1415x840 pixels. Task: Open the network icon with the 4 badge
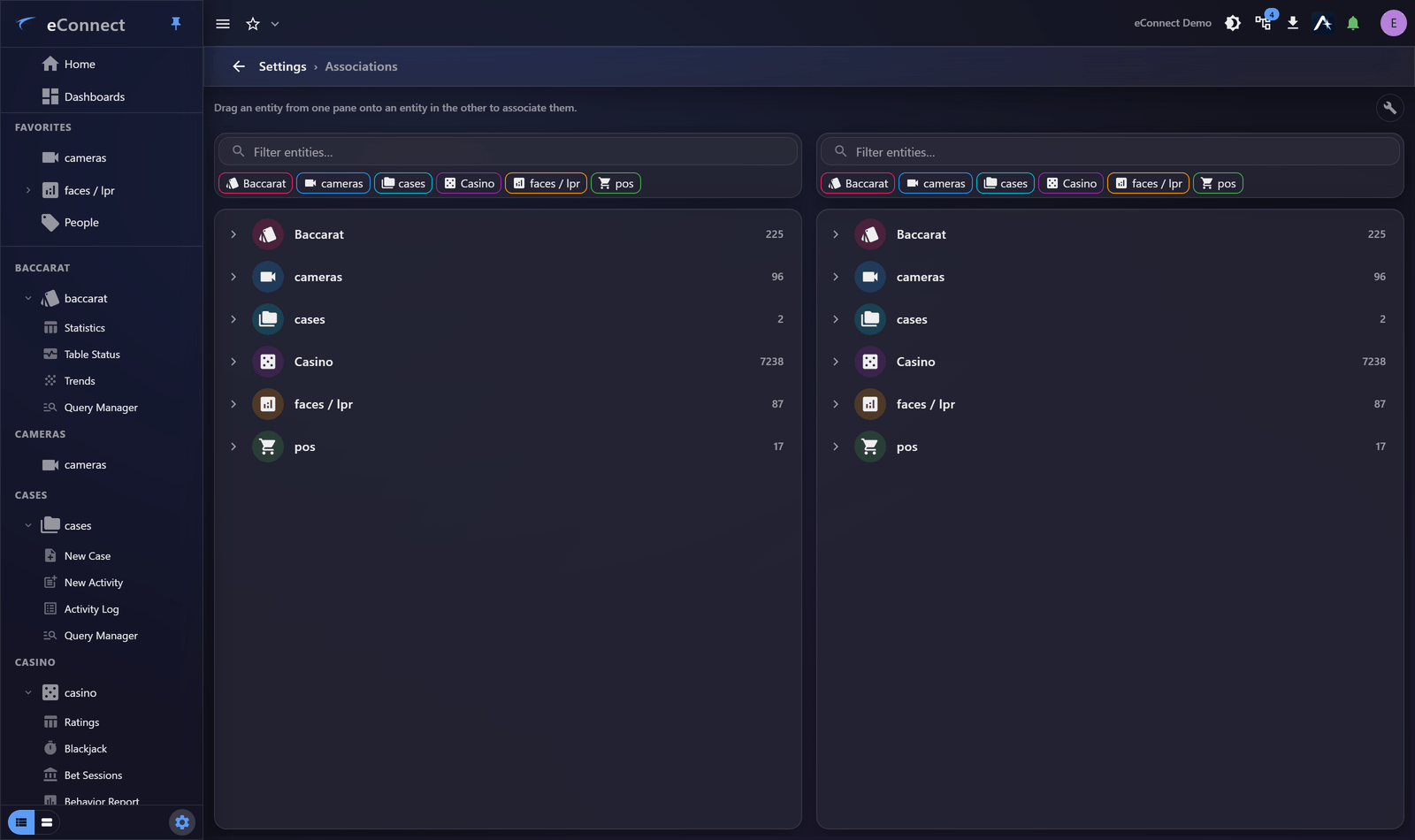(1264, 22)
